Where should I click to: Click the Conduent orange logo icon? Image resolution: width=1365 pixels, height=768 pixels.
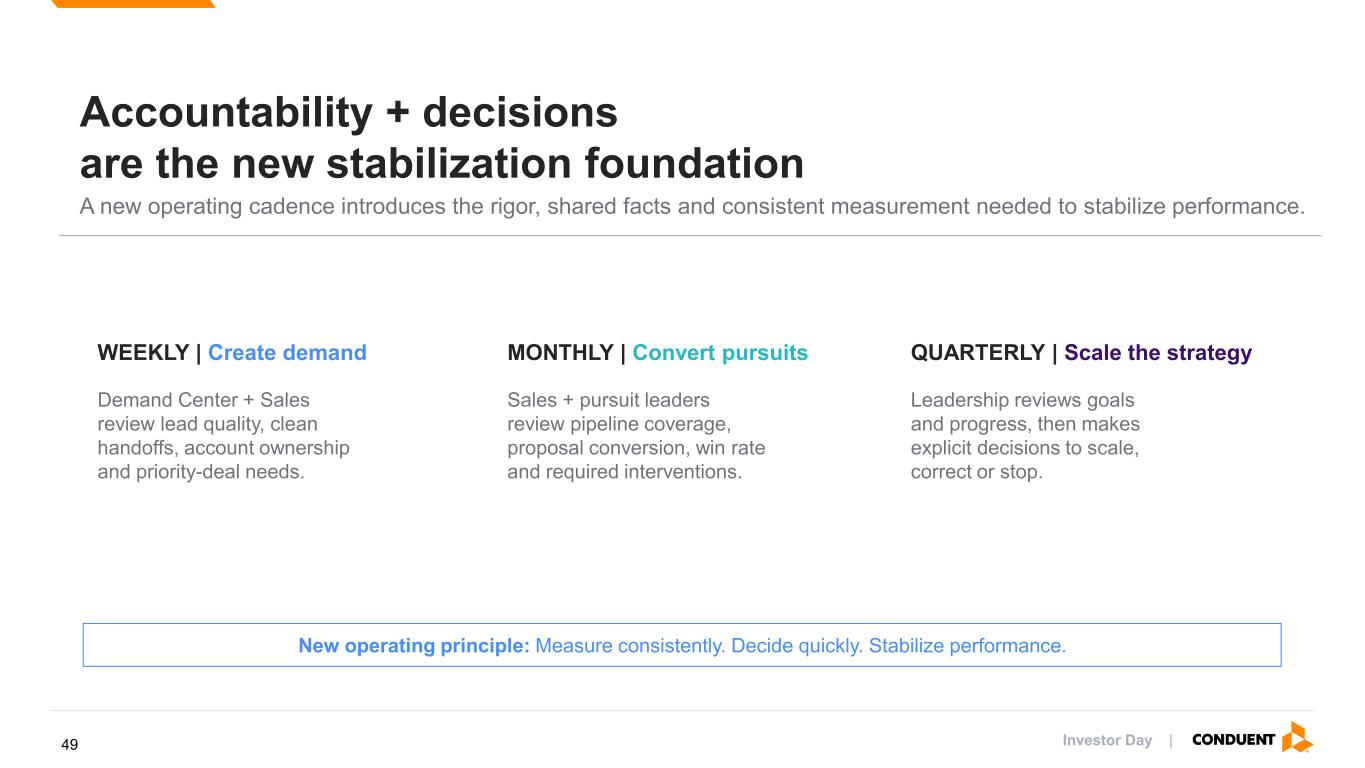click(1297, 738)
